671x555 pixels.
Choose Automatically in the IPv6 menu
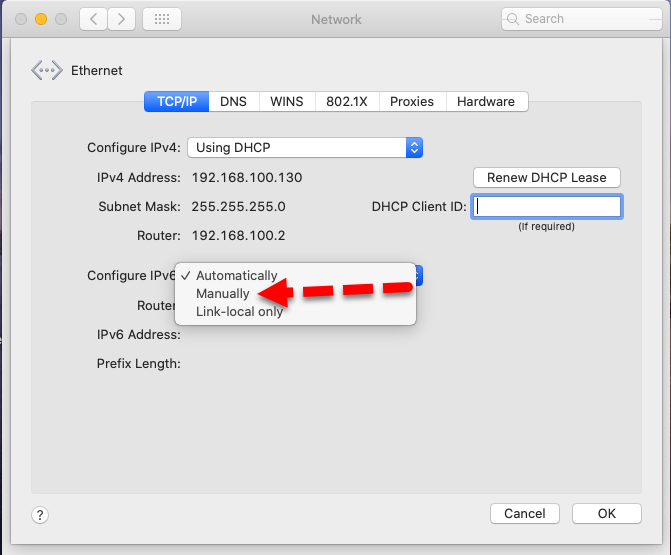236,276
